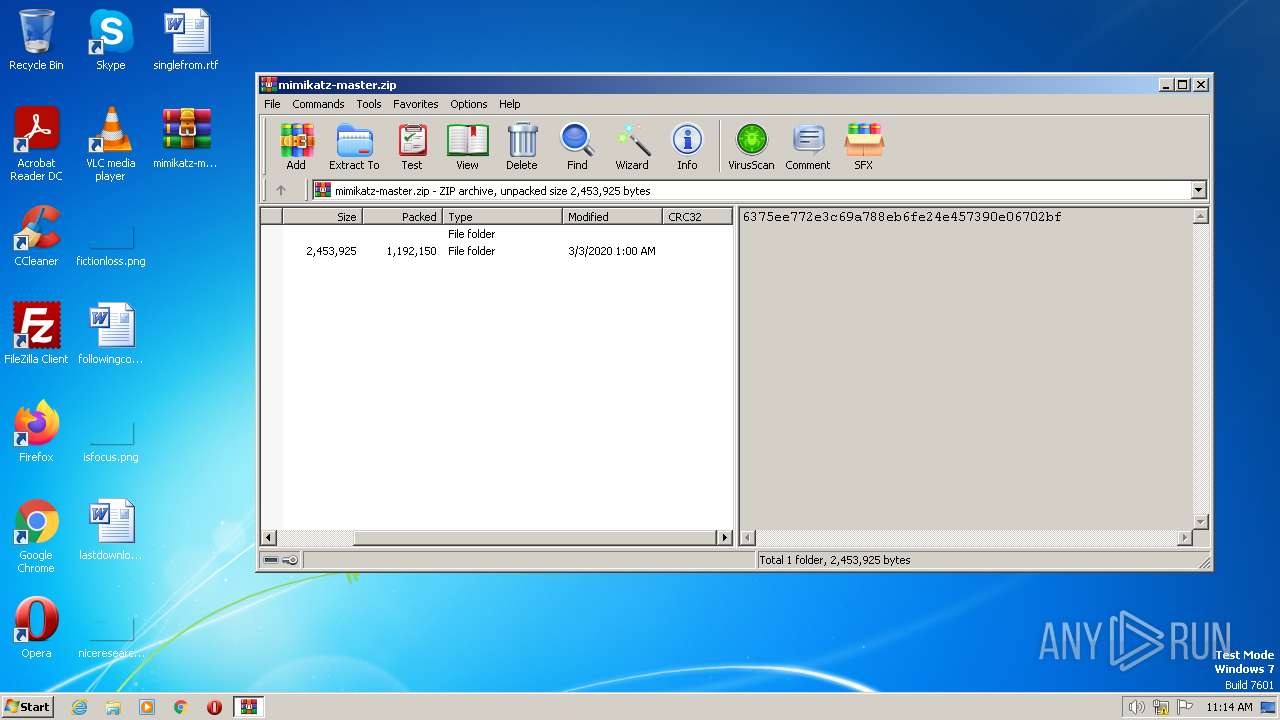Create SFX self-extracting archive

pos(863,147)
